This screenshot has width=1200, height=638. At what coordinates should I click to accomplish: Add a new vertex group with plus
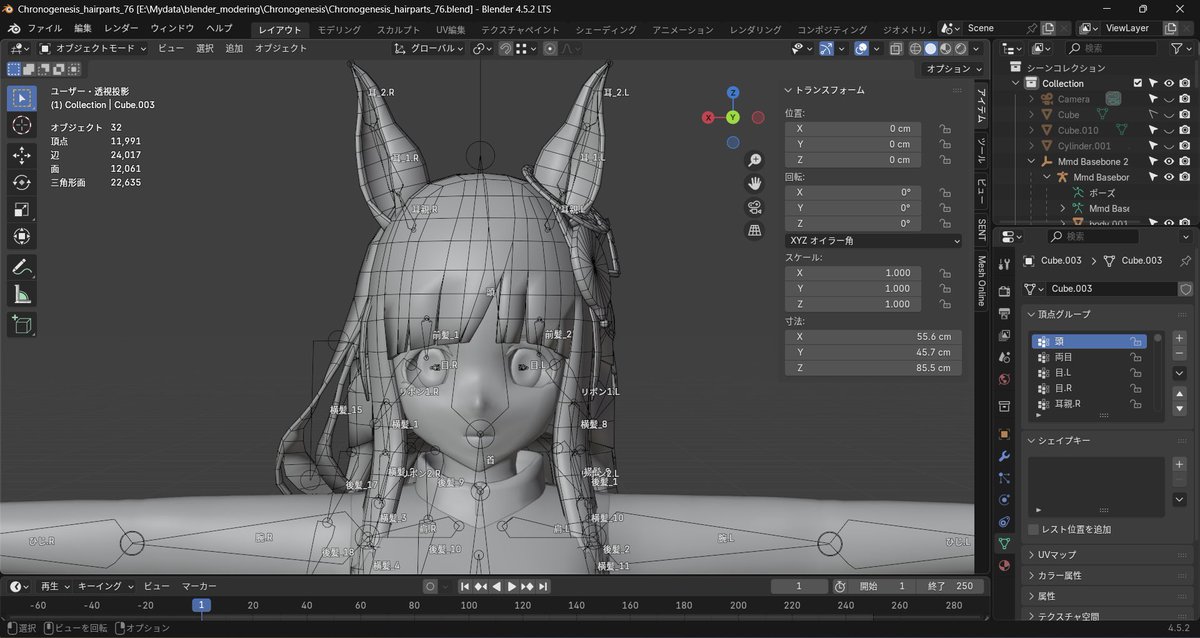pos(1180,339)
